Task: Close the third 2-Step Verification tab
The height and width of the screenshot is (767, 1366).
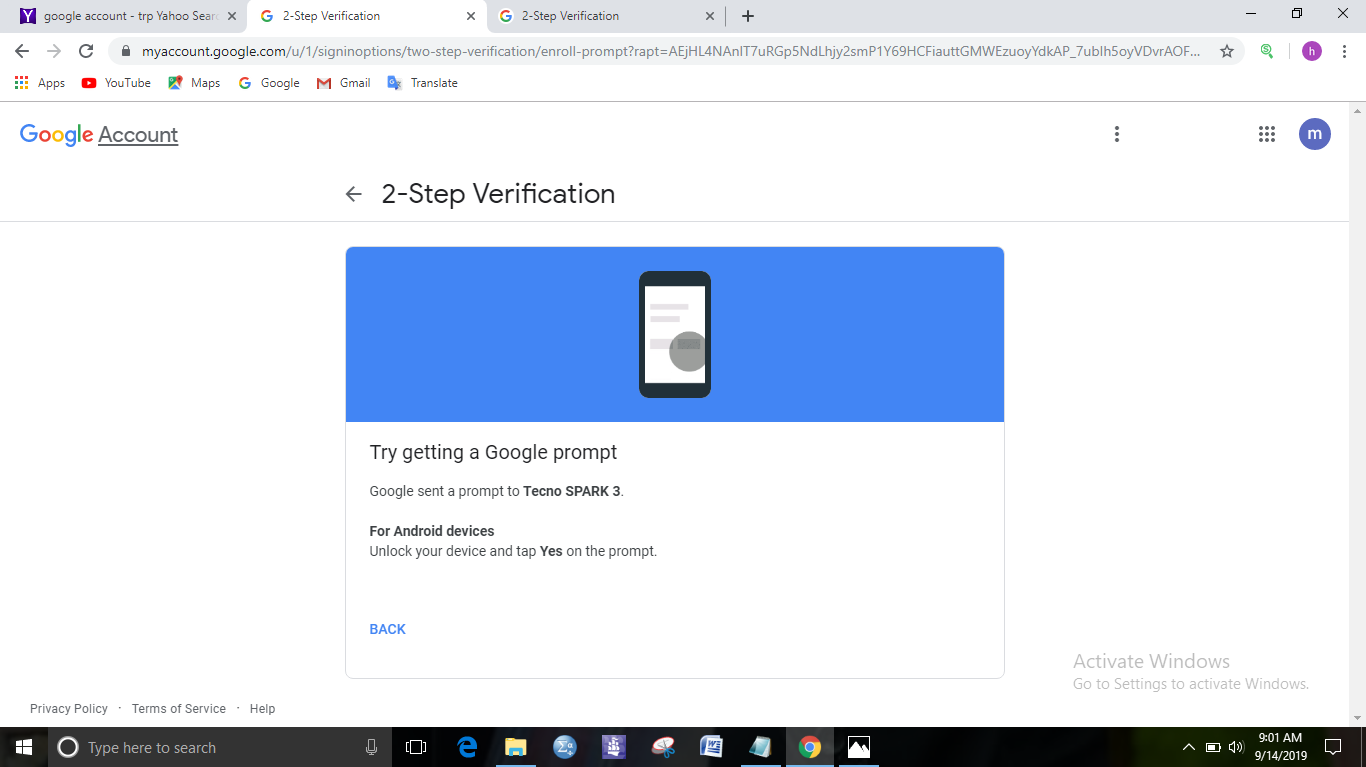Action: pos(710,16)
